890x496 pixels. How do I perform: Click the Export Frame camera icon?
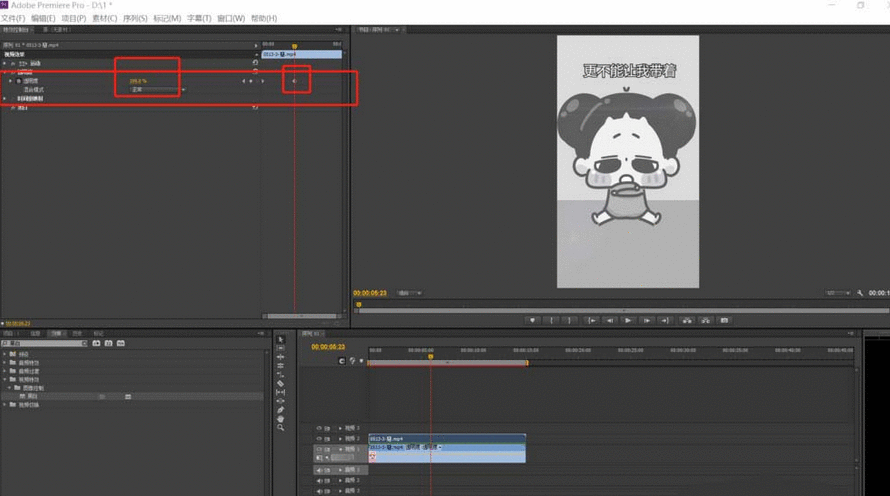(x=724, y=321)
